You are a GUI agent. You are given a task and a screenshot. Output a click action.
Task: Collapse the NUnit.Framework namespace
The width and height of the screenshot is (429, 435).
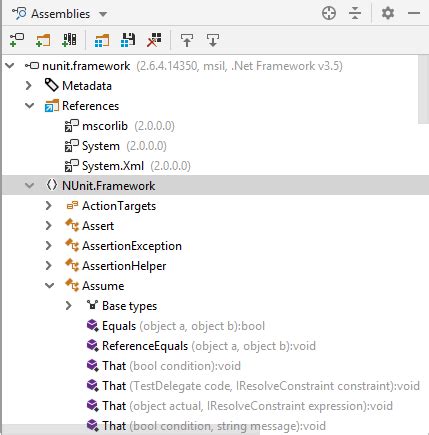click(30, 186)
